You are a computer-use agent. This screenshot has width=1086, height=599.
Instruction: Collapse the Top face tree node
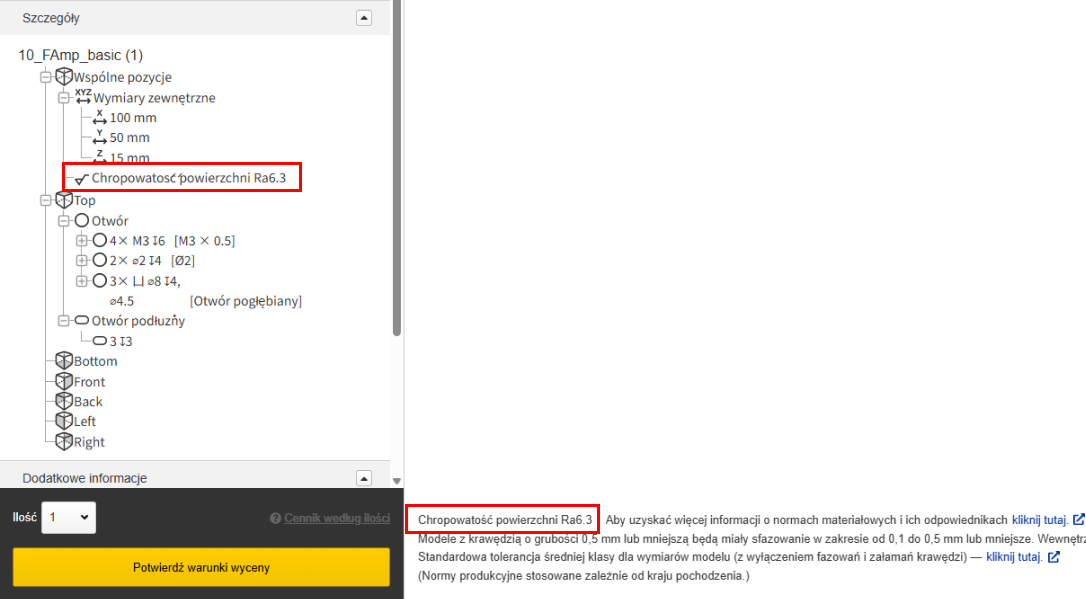tap(45, 200)
